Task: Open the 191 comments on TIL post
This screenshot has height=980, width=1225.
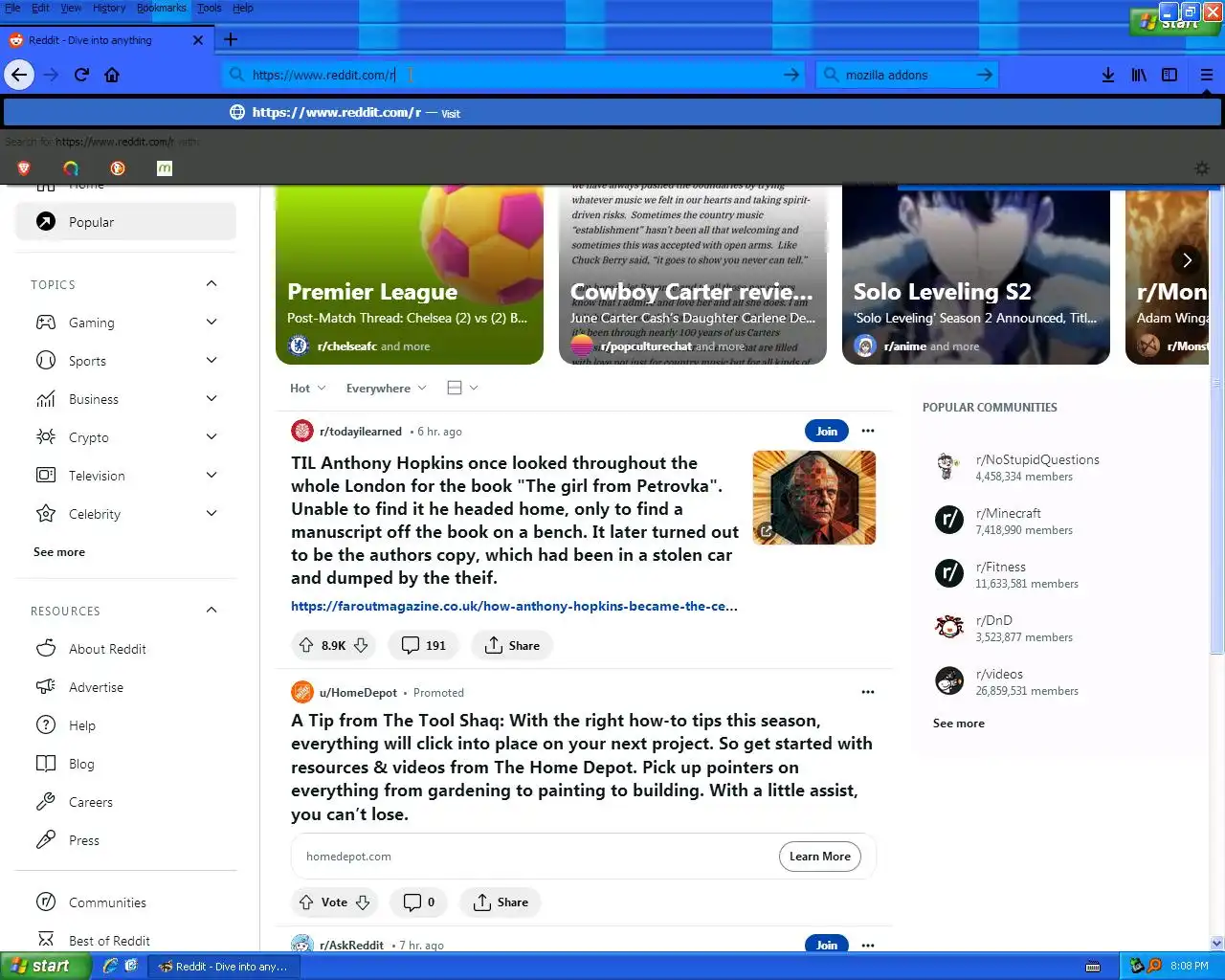Action: coord(424,645)
